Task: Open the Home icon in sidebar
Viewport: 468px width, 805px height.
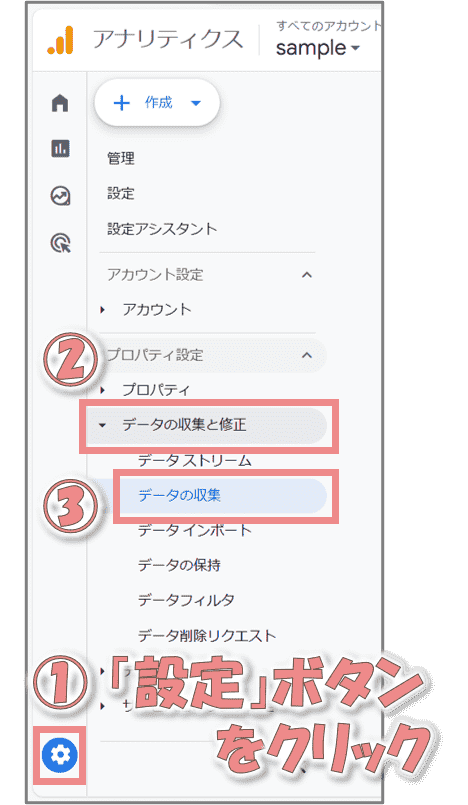Action: 60,103
